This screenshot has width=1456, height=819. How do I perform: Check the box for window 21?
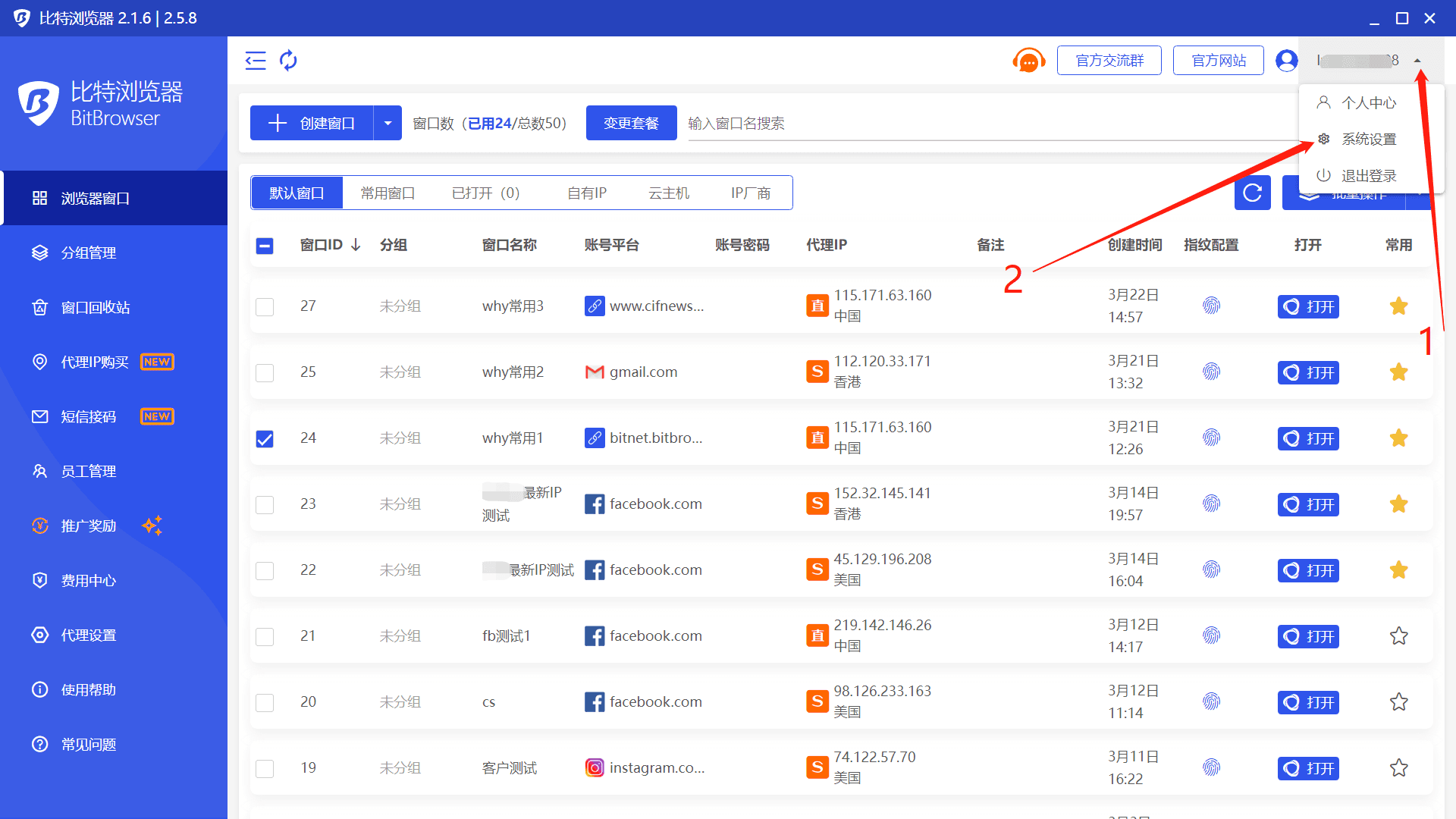pyautogui.click(x=265, y=637)
